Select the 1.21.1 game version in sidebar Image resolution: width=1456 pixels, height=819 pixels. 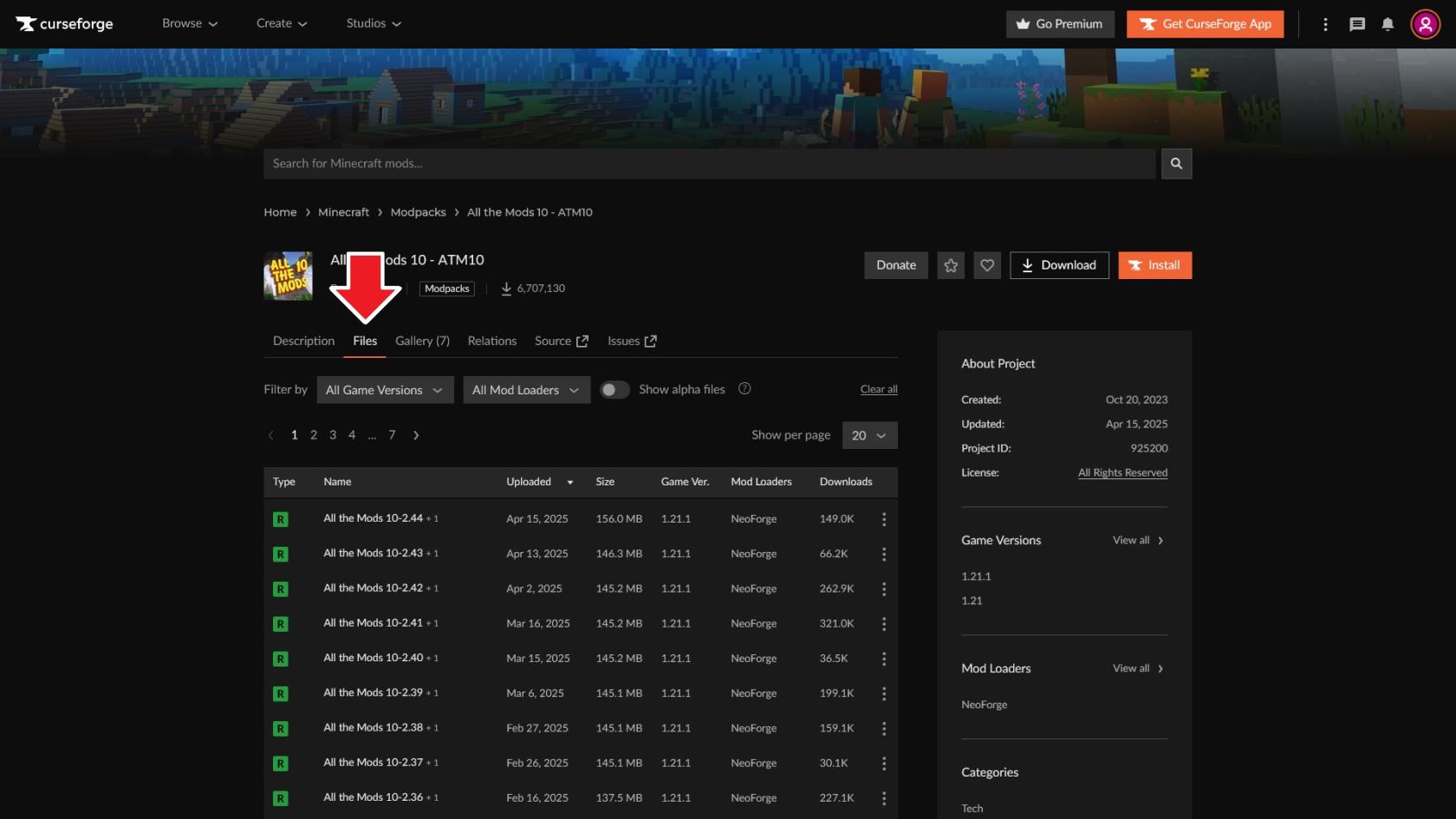tap(976, 576)
